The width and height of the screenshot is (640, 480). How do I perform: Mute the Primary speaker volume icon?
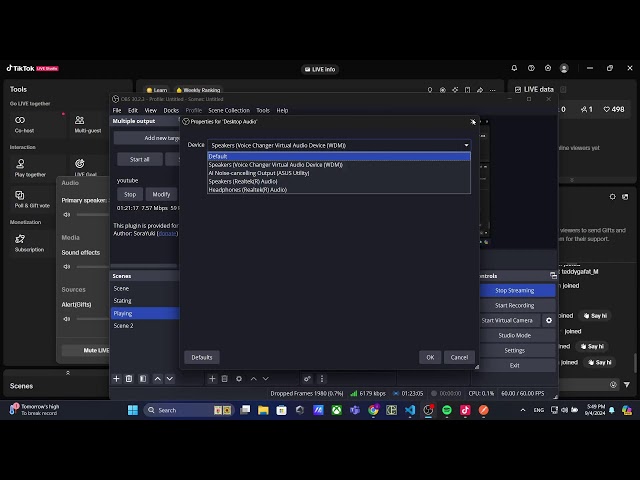coord(67,214)
